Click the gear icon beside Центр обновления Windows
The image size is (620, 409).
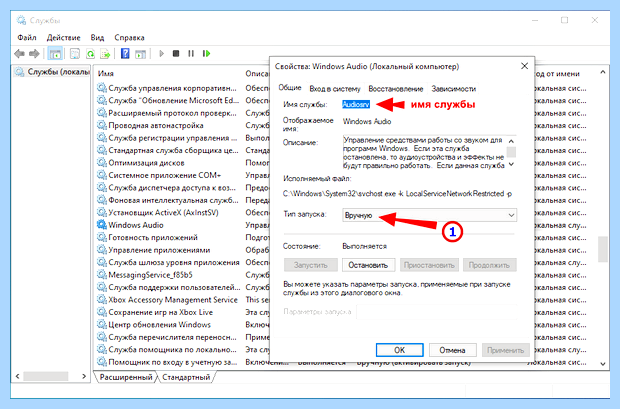point(102,324)
